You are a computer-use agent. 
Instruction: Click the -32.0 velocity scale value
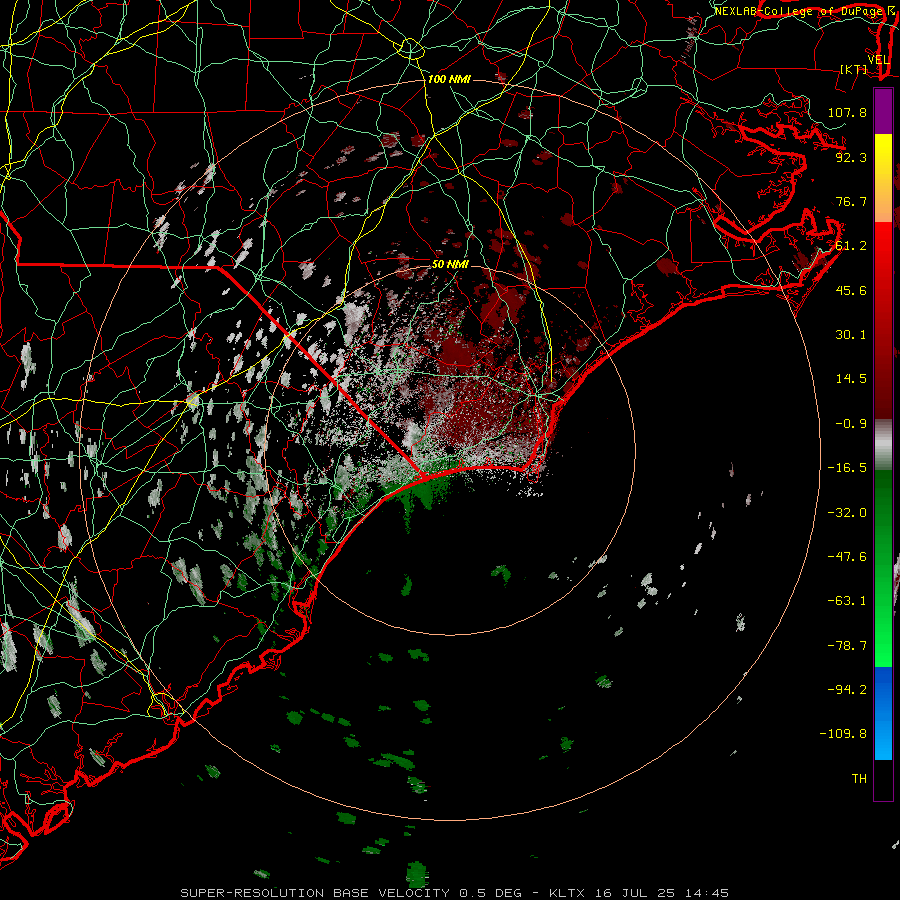coord(847,513)
